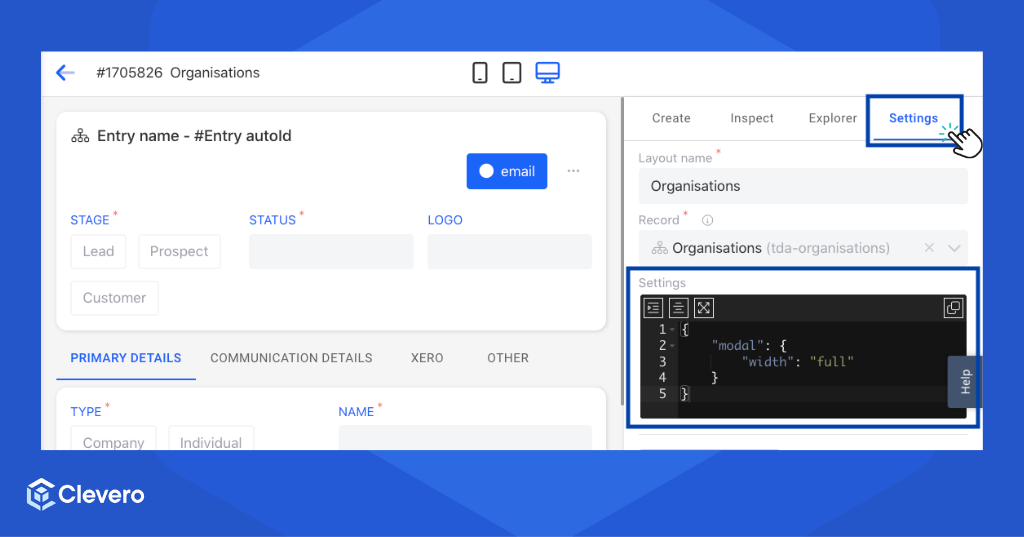Click the Clevero logo

tap(86, 495)
